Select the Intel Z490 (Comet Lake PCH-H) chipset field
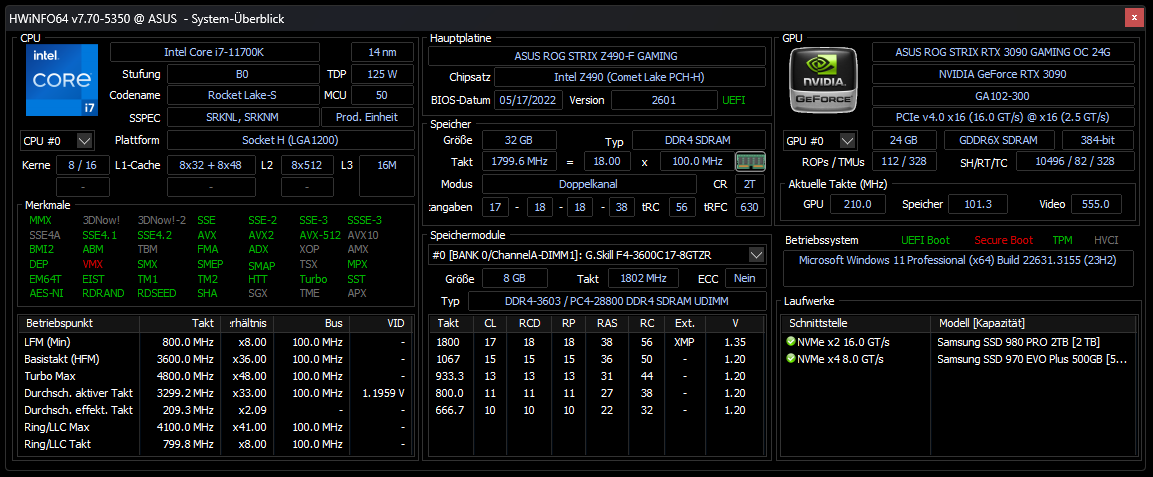The width and height of the screenshot is (1153, 477). coord(629,77)
